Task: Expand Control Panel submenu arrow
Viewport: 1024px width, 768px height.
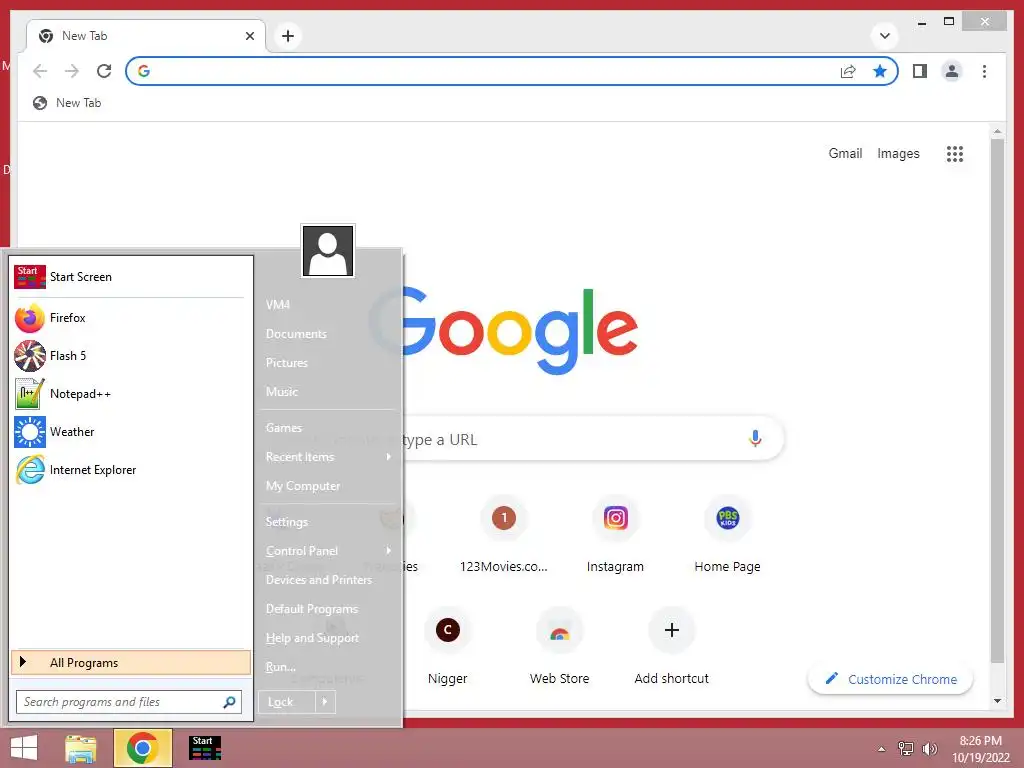Action: 389,551
